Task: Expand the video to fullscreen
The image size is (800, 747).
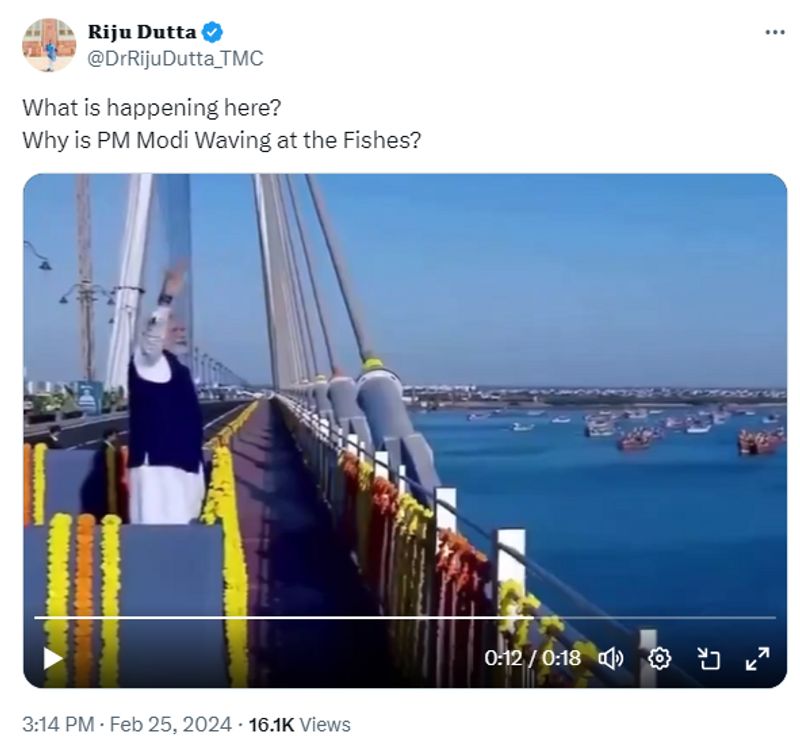Action: click(x=758, y=658)
